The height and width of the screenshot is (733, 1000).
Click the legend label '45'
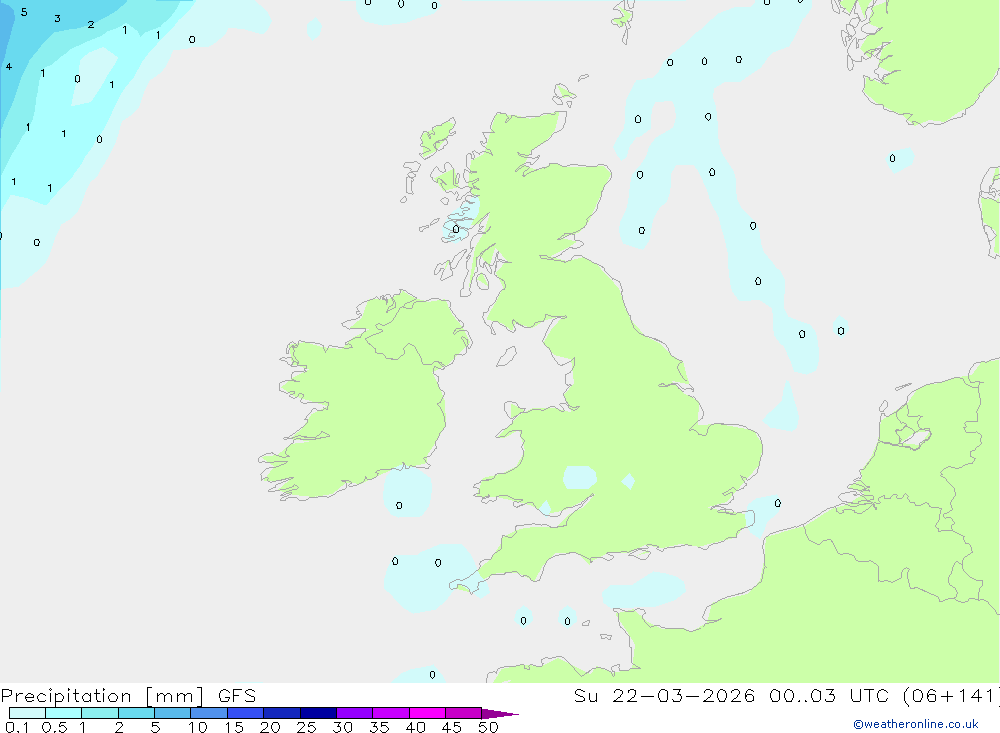click(x=452, y=727)
